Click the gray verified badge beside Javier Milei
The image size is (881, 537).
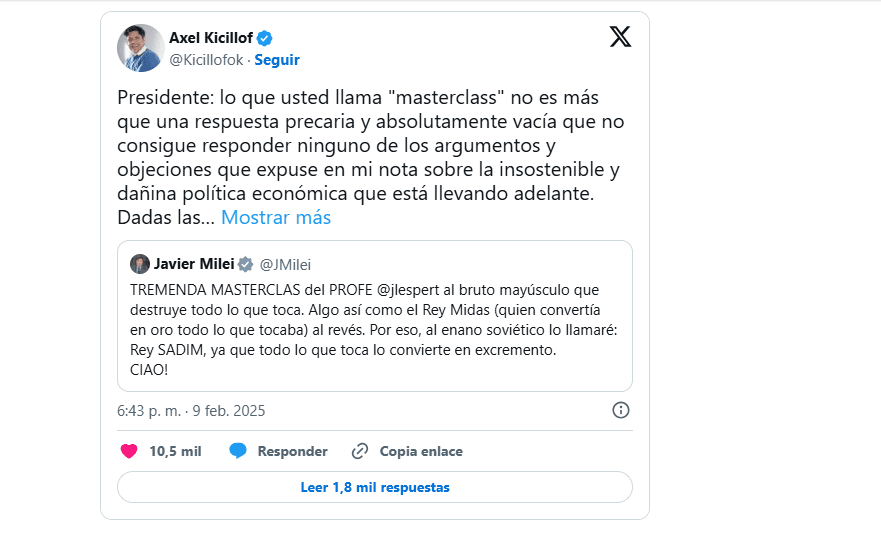pos(244,264)
